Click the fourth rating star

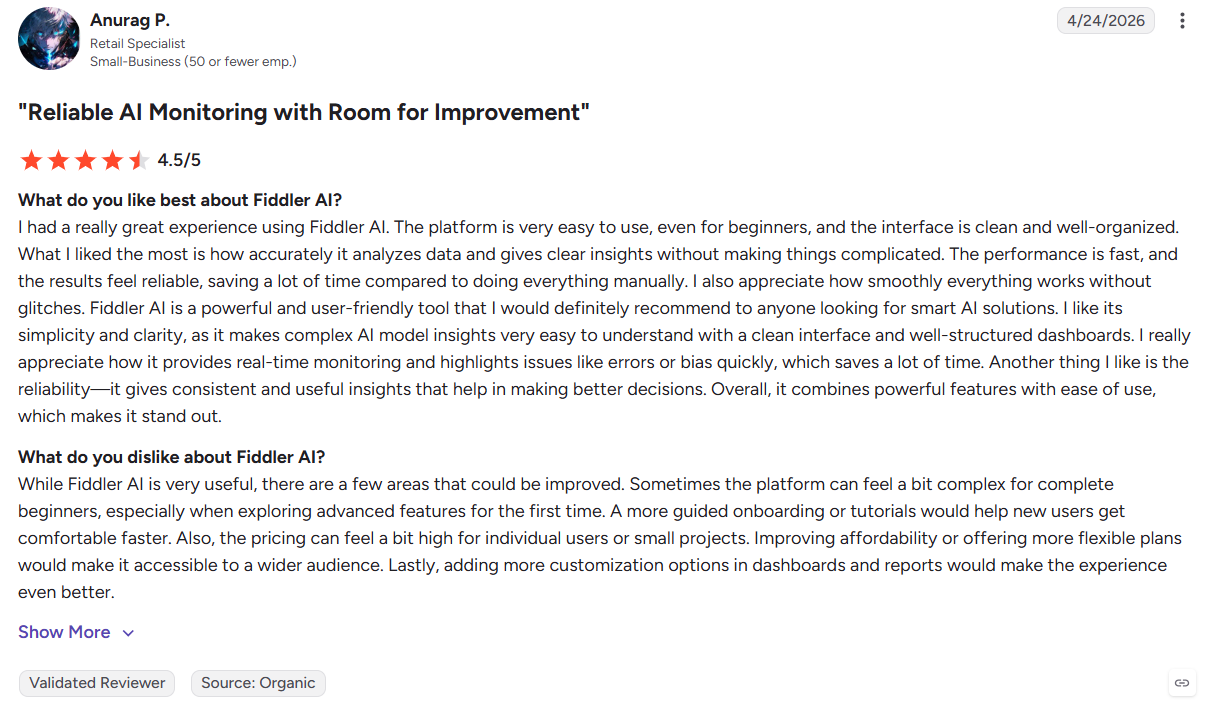[112, 160]
